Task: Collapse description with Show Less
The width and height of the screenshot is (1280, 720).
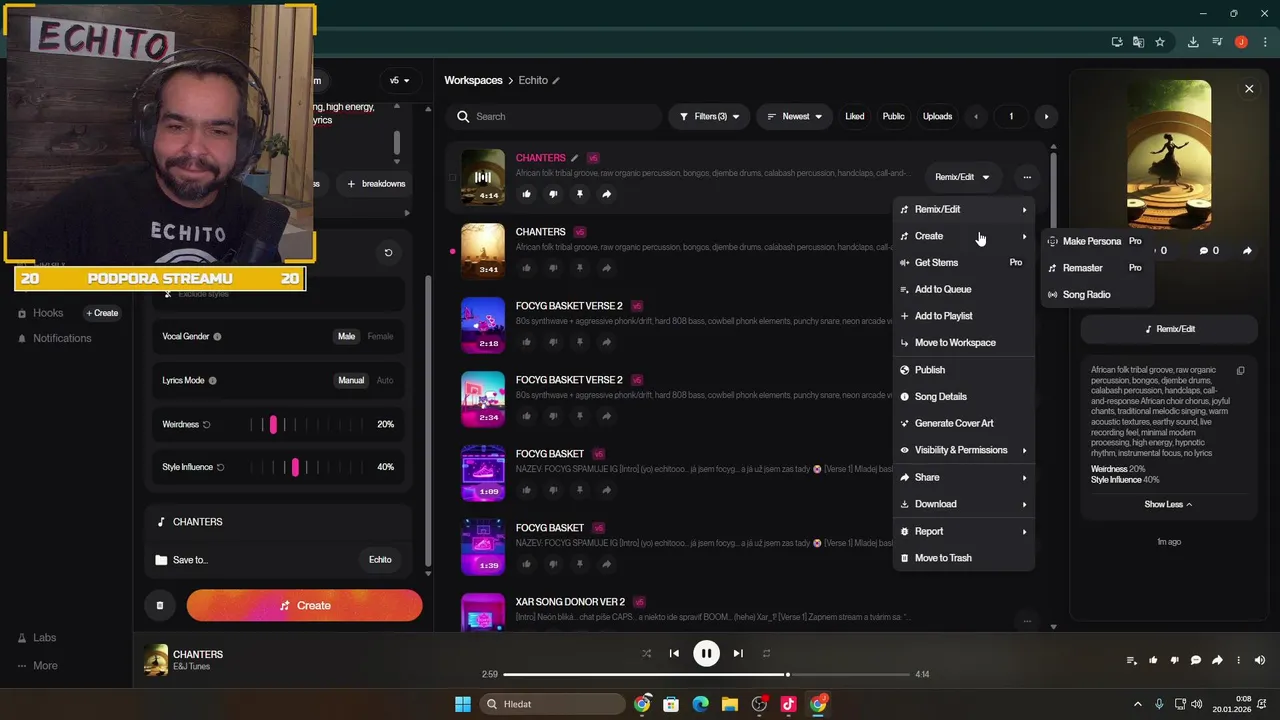Action: (1168, 505)
